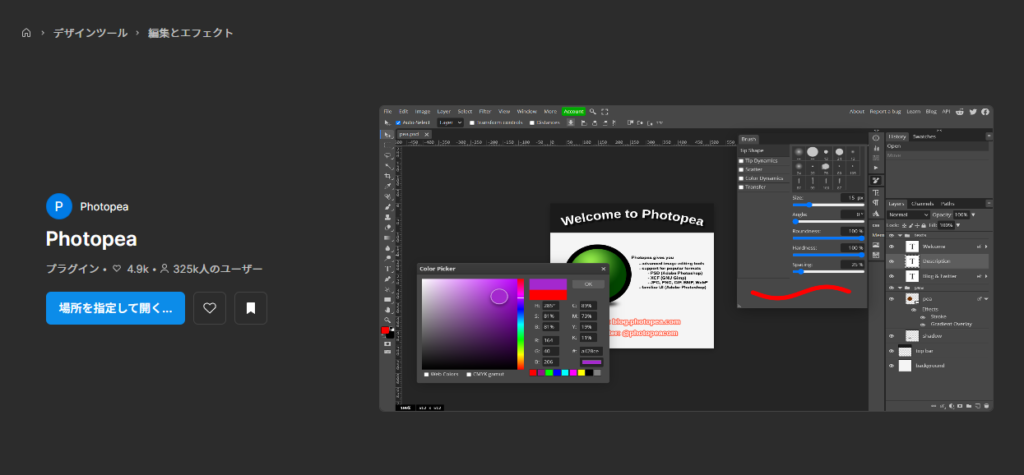Toggle the Auto-Select checkbox

coord(398,123)
